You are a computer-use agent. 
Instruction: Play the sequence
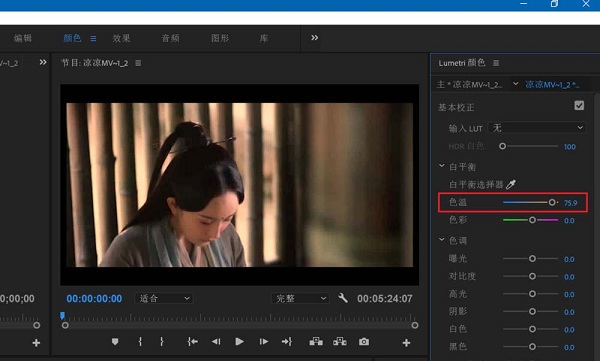point(240,341)
